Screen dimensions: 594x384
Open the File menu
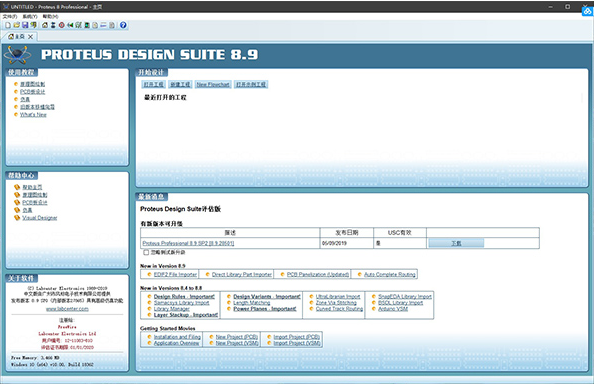tap(10, 16)
